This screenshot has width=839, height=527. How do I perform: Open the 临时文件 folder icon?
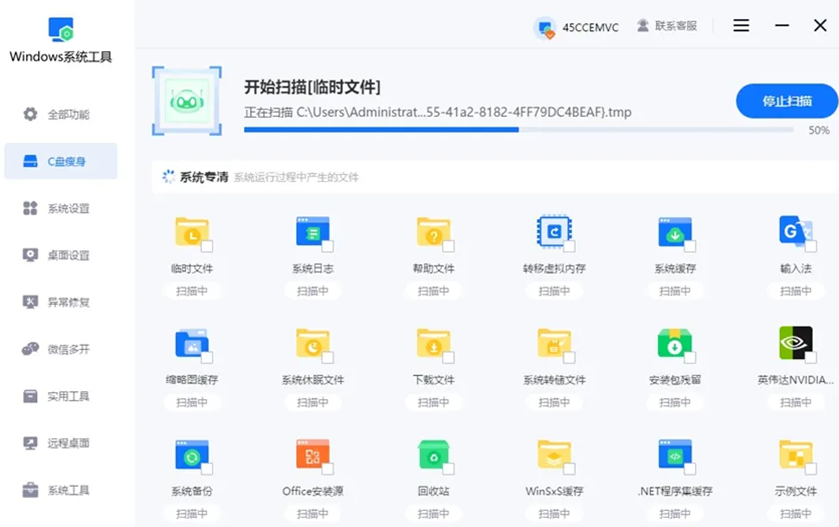point(191,232)
